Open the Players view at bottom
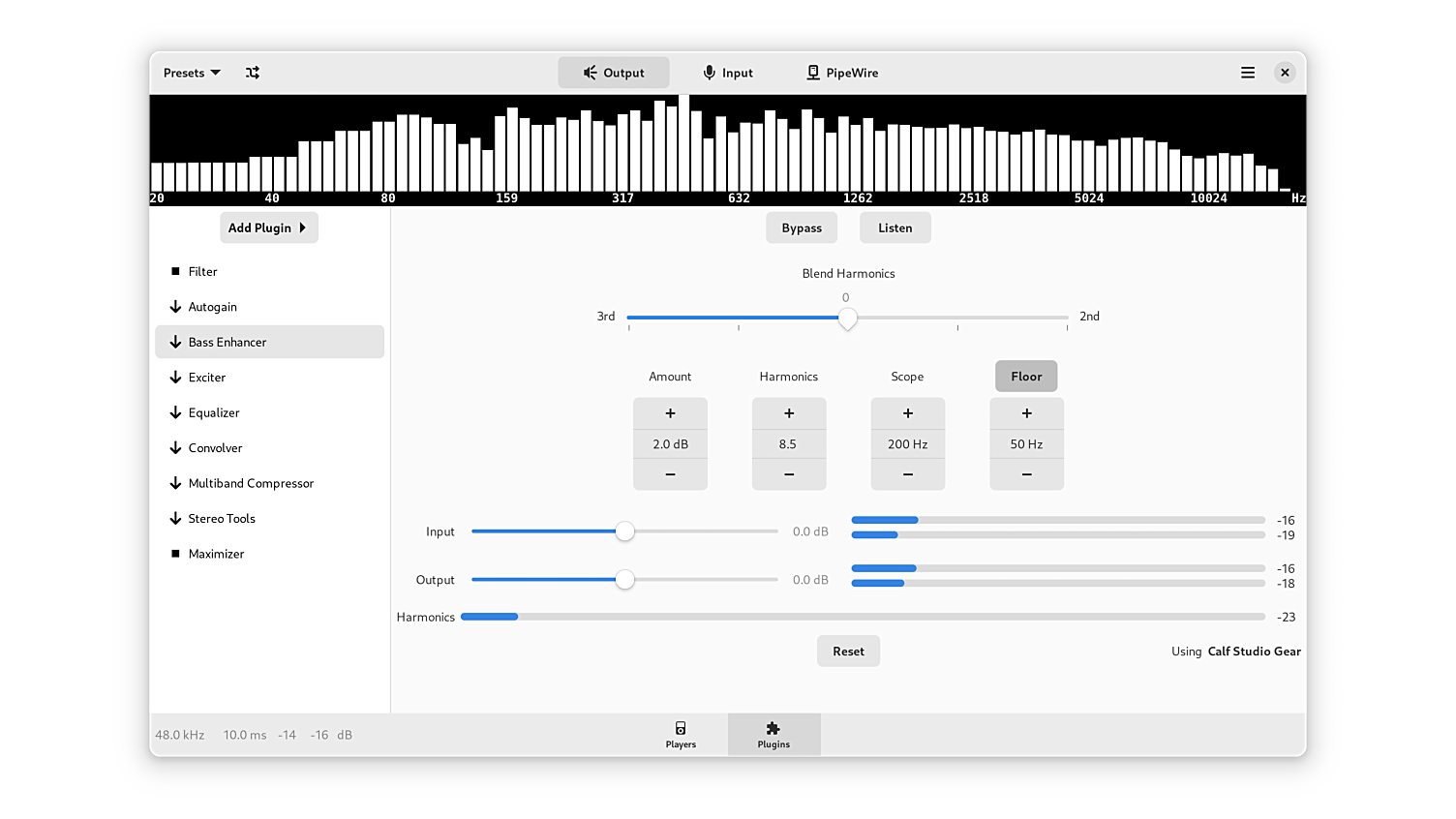Viewport: 1456px width, 819px height. click(x=681, y=735)
